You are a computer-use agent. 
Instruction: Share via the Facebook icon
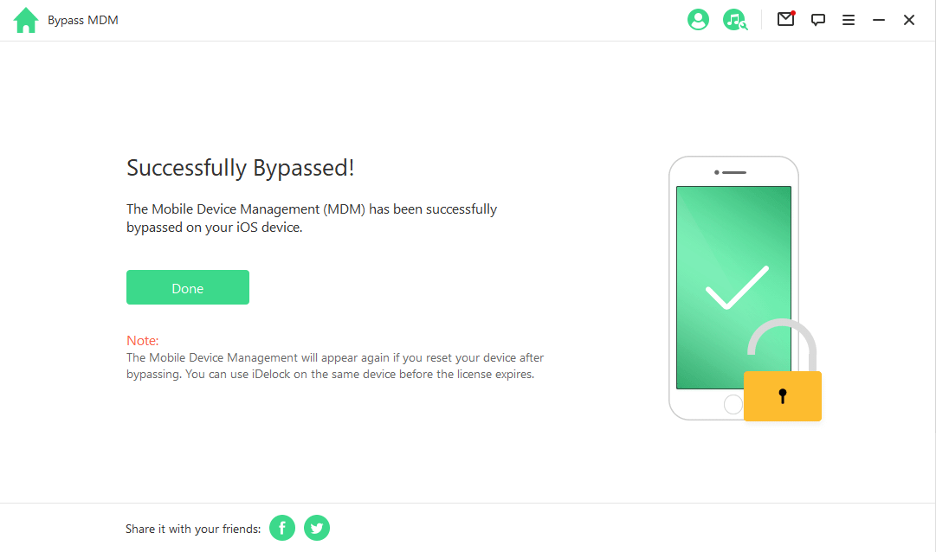pos(282,528)
